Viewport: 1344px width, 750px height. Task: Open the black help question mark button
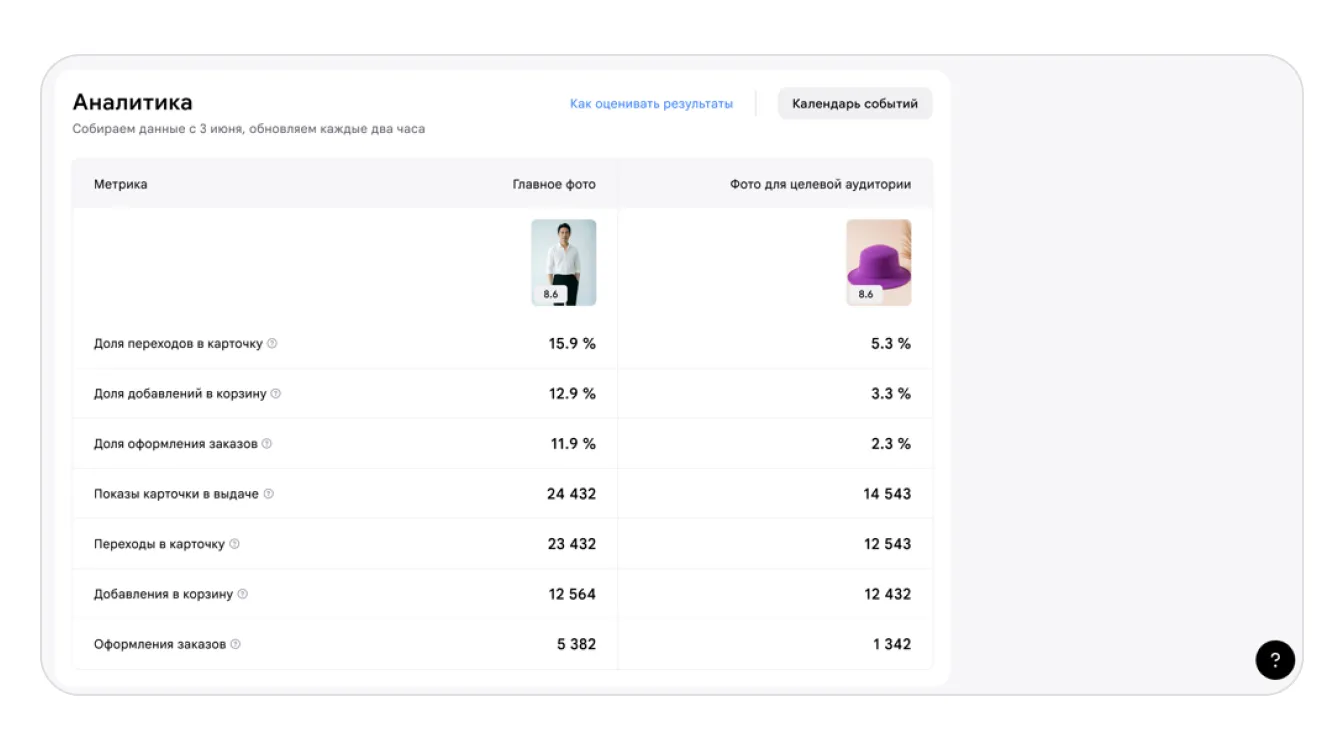(x=1275, y=660)
